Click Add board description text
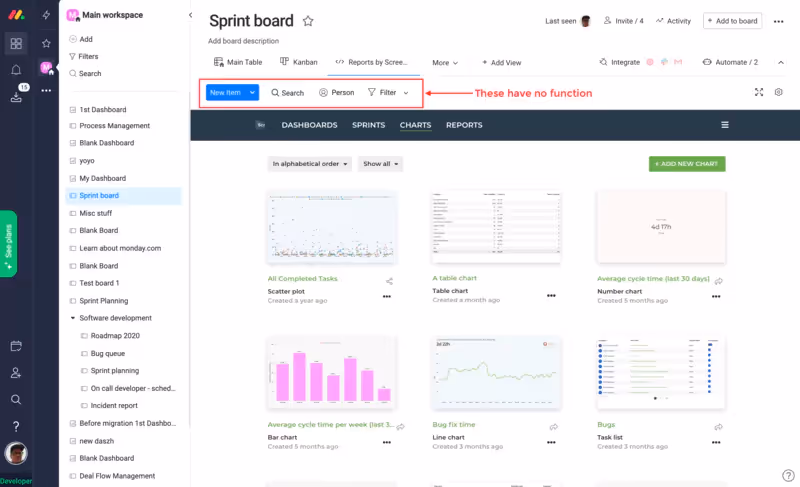The image size is (800, 487). [x=243, y=41]
